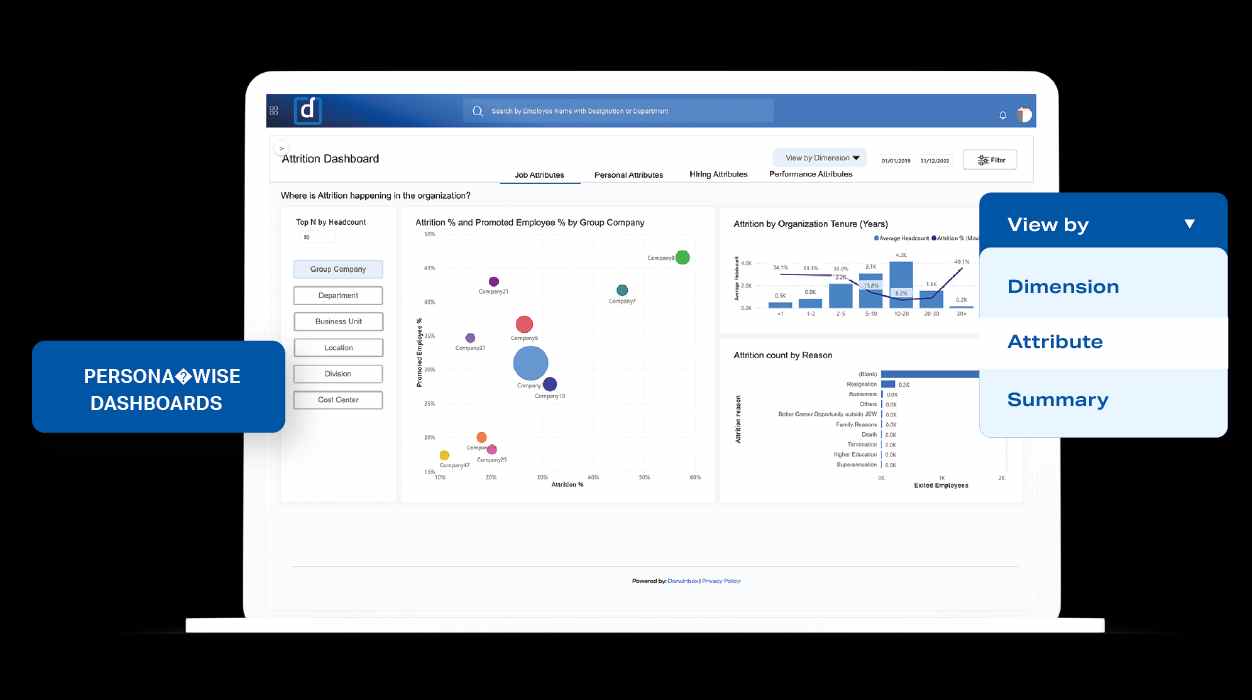Collapse the large View by dropdown arrow
Image resolution: width=1252 pixels, height=700 pixels.
pos(1189,224)
